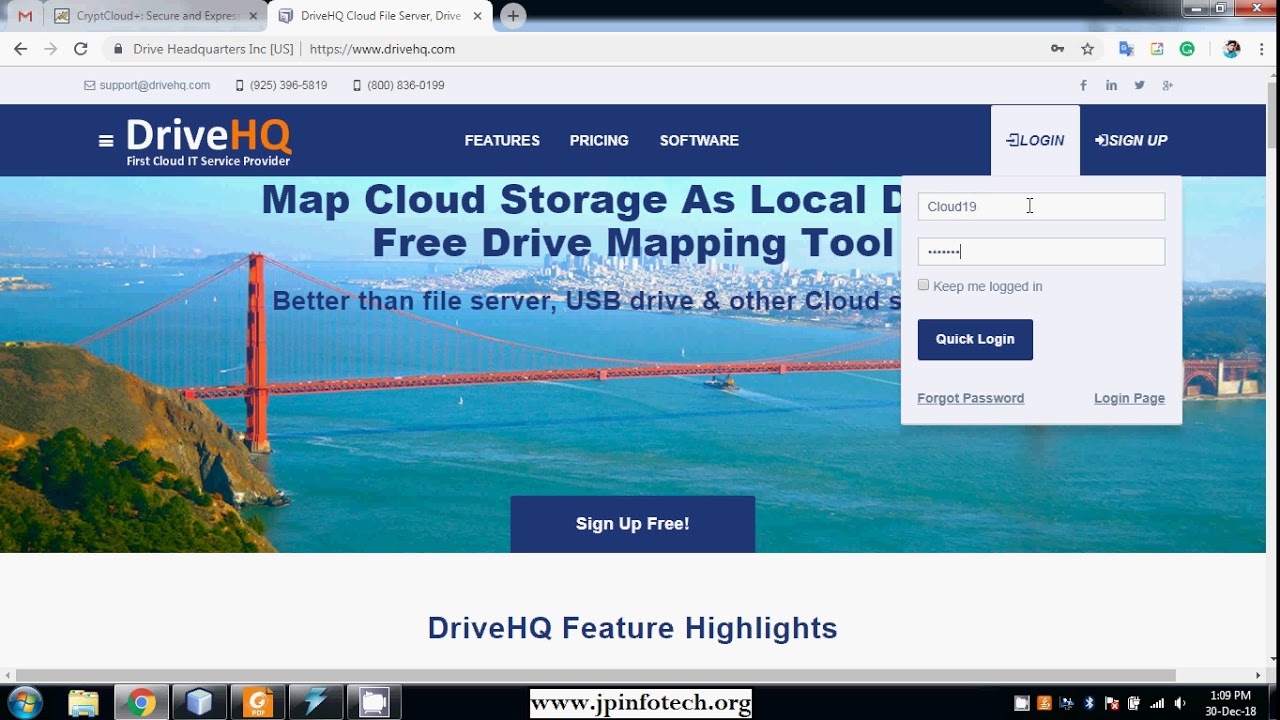Click the Quick Login button
Screen dimensions: 1280x720
click(x=975, y=339)
